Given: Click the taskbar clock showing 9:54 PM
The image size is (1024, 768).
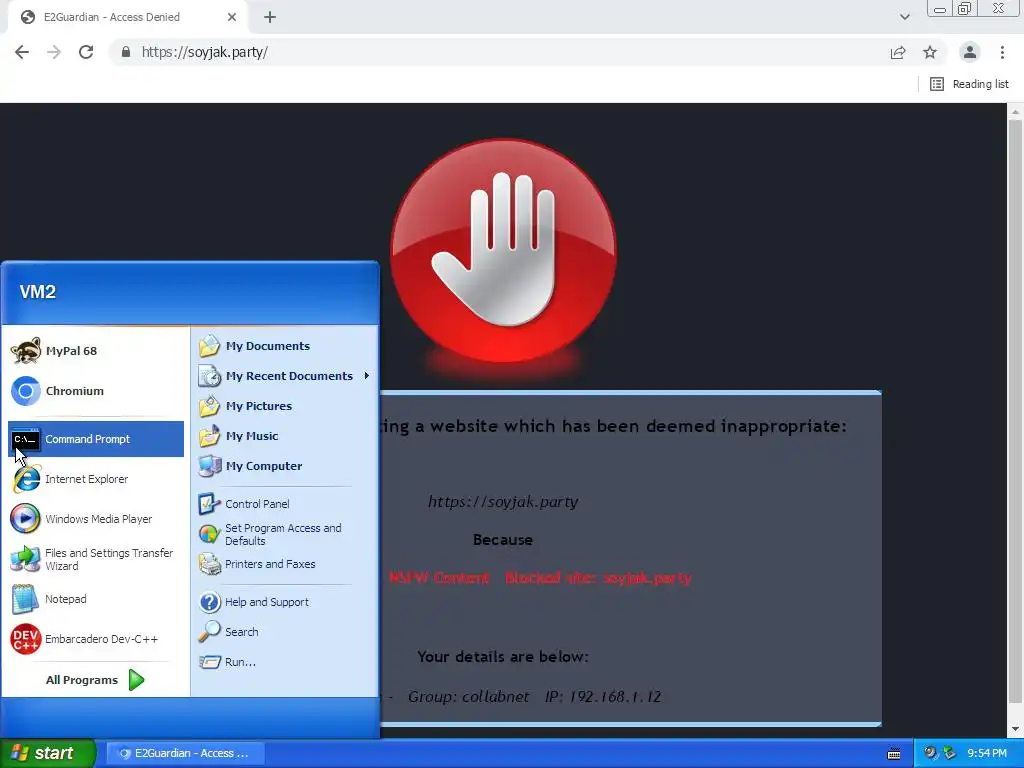Looking at the screenshot, I should (987, 753).
